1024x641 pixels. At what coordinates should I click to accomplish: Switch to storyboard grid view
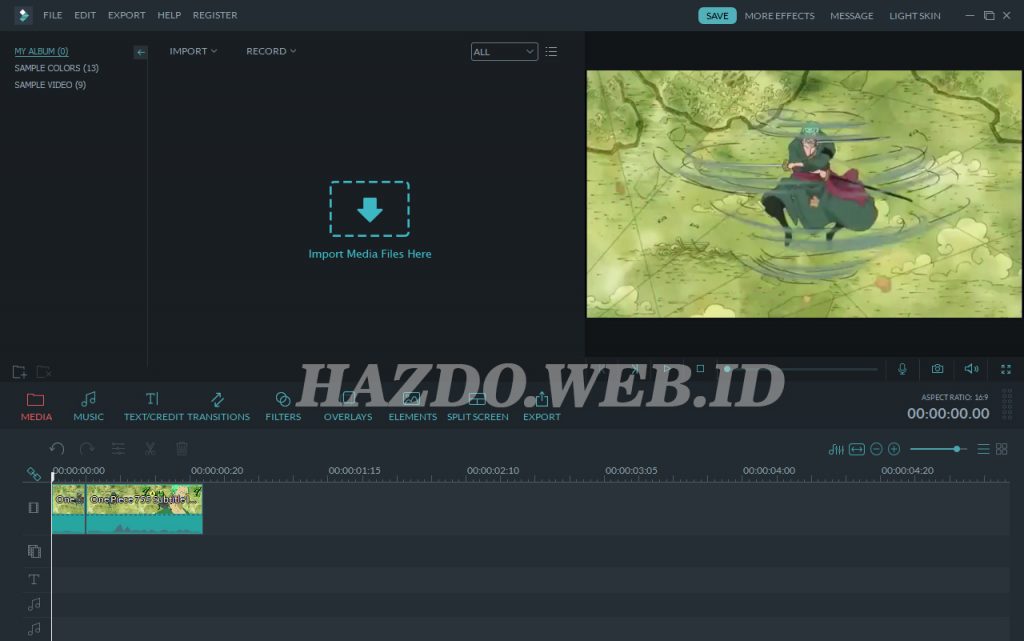[1001, 449]
